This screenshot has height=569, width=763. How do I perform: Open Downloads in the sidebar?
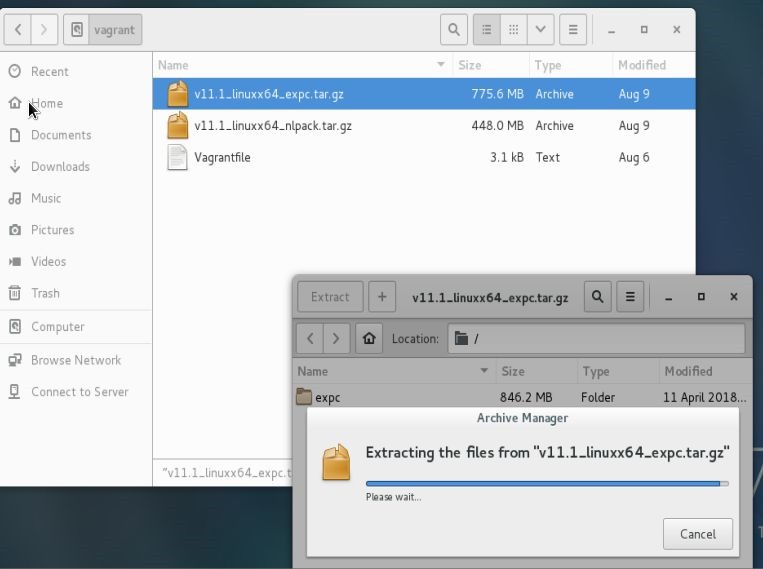click(60, 167)
